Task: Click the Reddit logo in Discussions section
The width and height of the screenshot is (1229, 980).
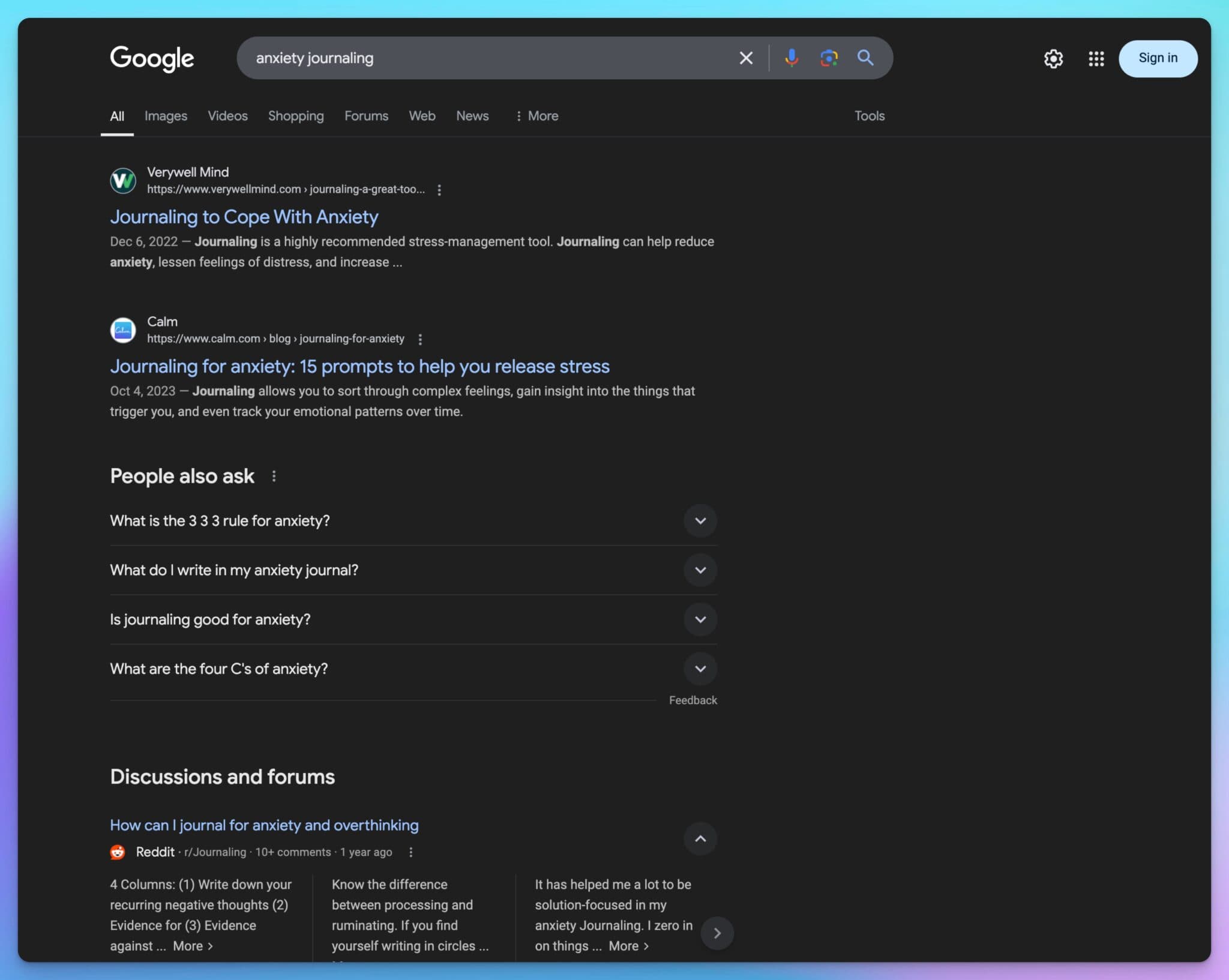Action: (118, 852)
